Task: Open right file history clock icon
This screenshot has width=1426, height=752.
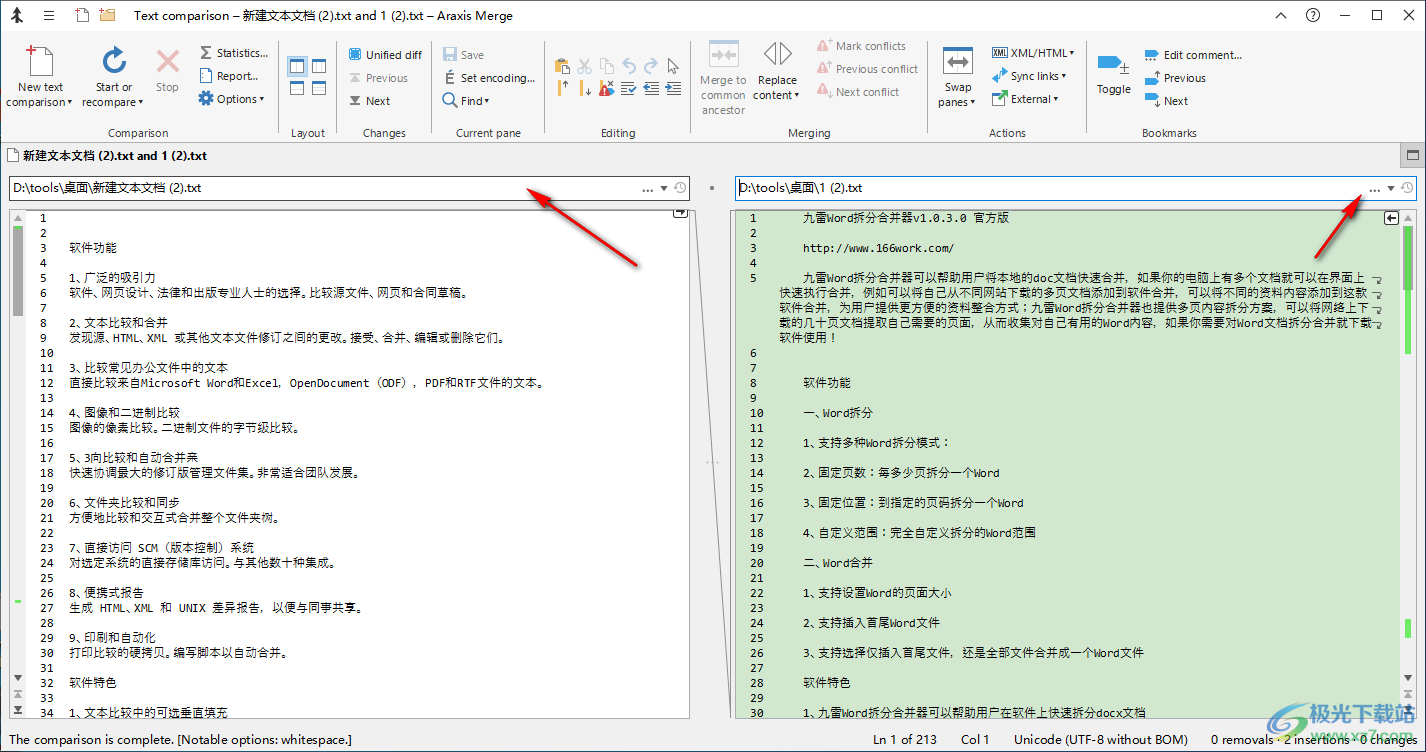Action: click(1407, 188)
